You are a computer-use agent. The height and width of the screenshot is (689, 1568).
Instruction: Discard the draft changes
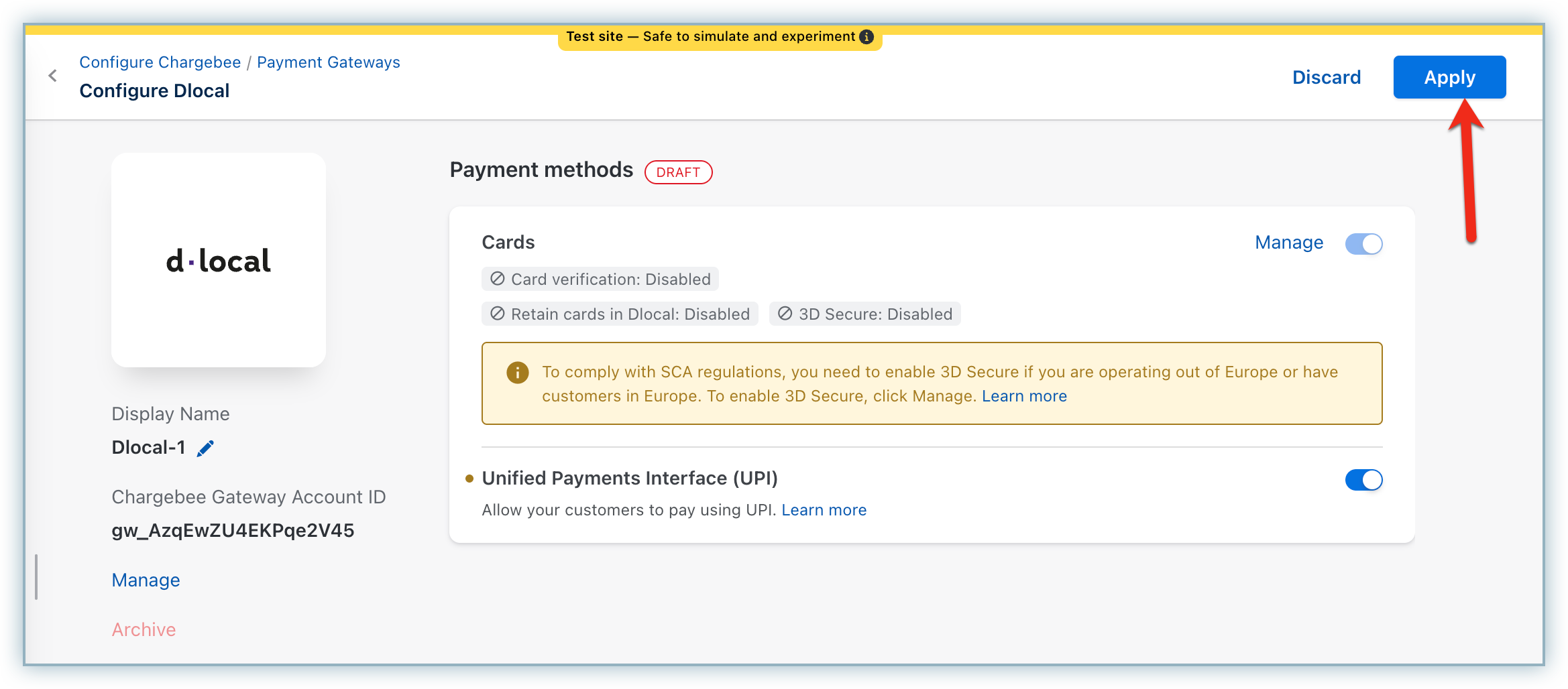(x=1326, y=78)
